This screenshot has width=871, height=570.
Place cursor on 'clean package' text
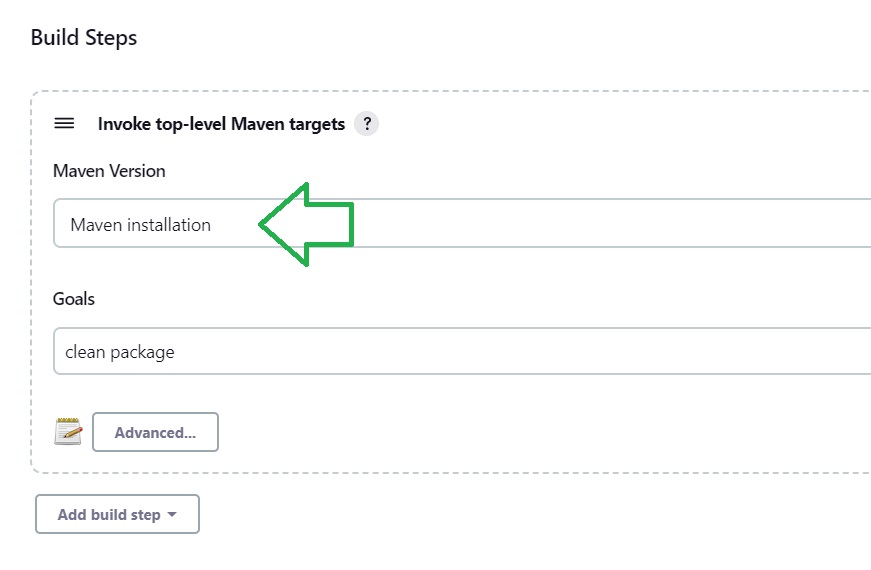(x=120, y=352)
